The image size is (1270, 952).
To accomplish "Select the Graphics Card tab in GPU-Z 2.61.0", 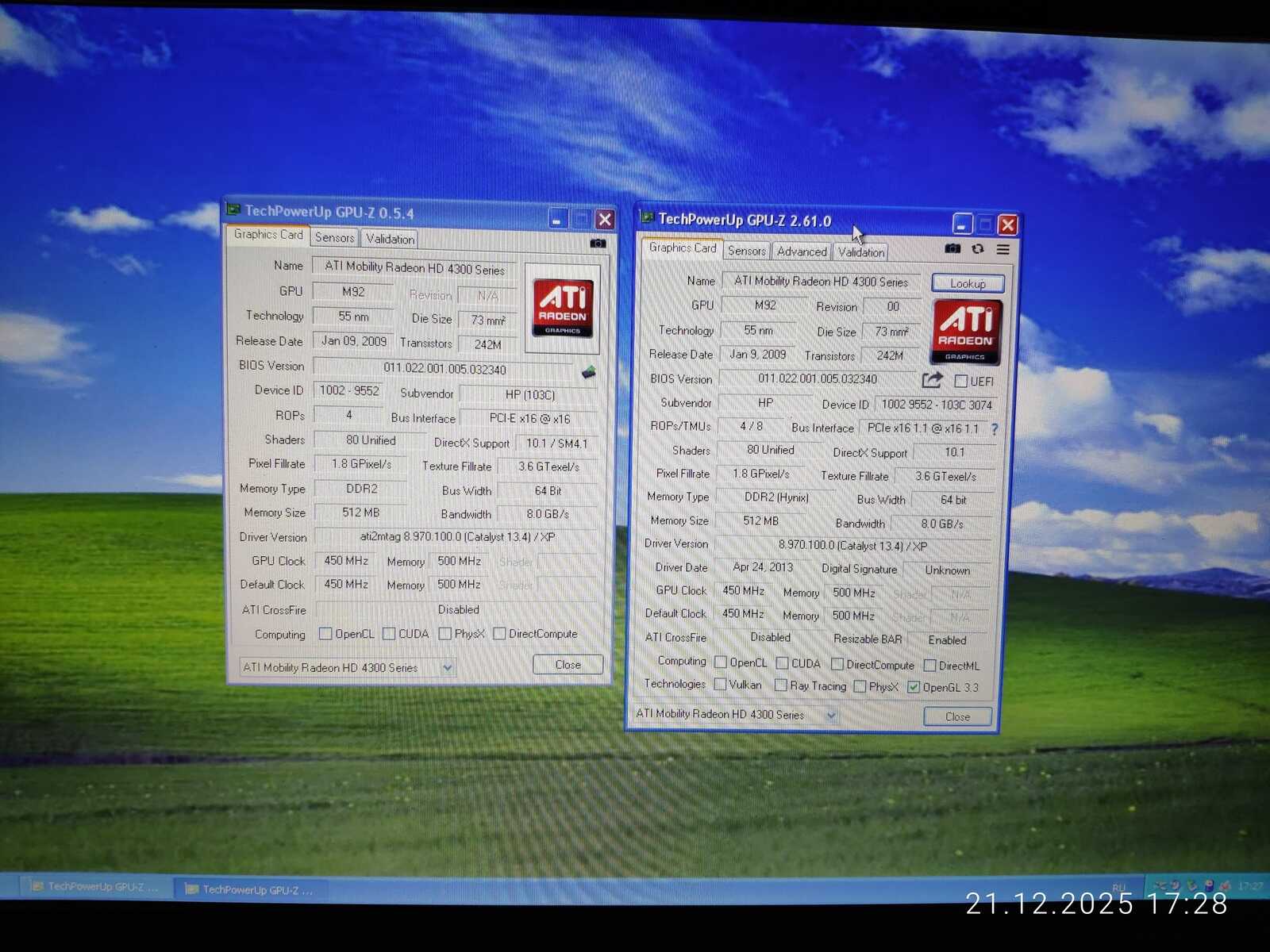I will 683,248.
